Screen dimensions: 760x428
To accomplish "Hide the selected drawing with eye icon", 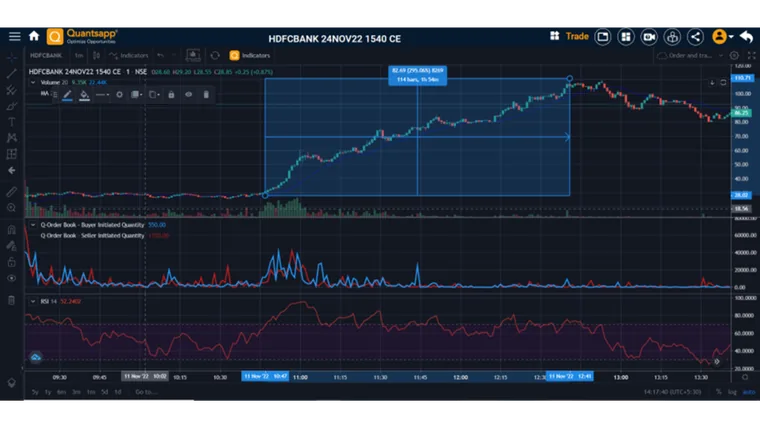I will 189,95.
